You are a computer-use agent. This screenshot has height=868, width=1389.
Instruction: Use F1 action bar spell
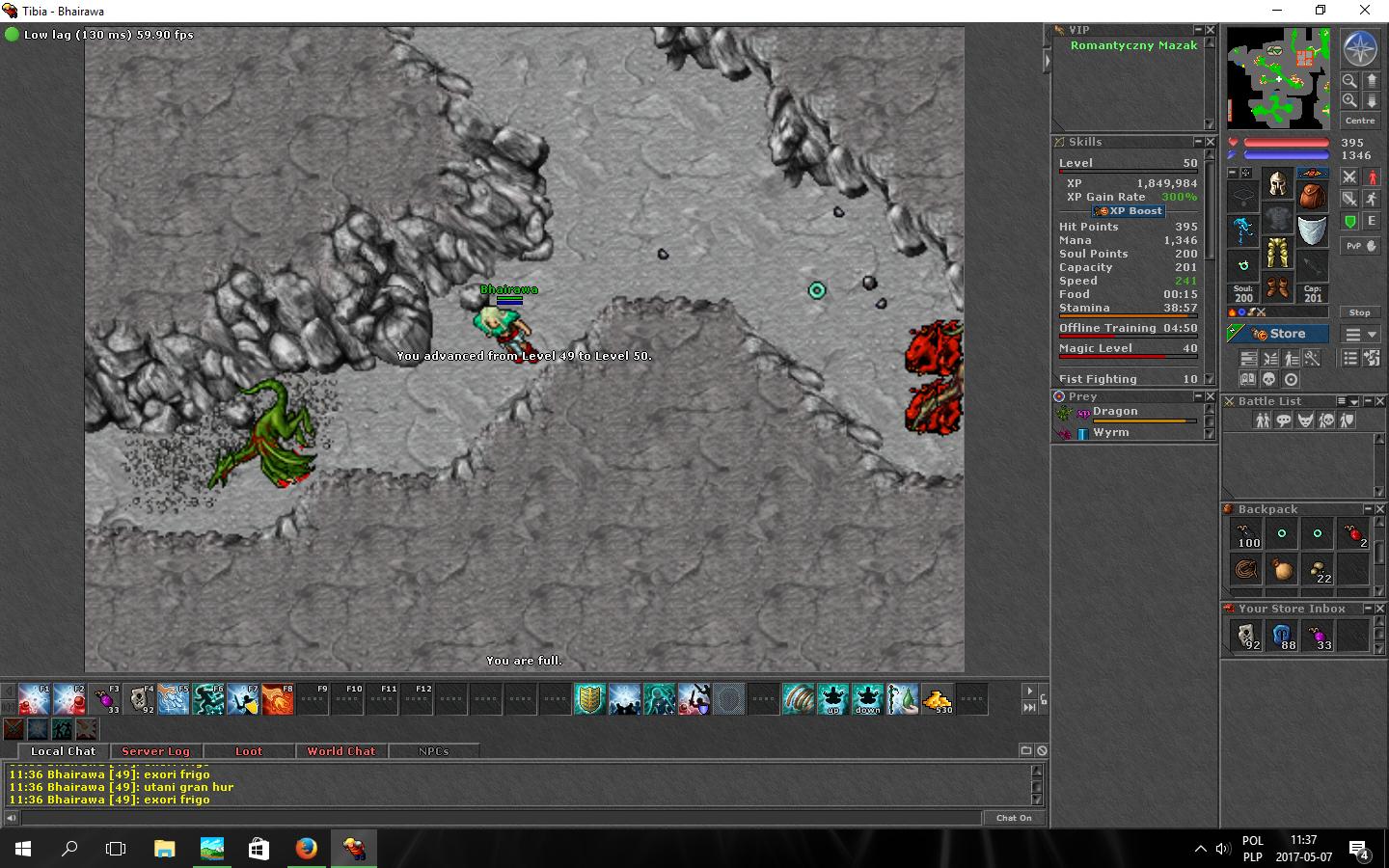click(35, 699)
